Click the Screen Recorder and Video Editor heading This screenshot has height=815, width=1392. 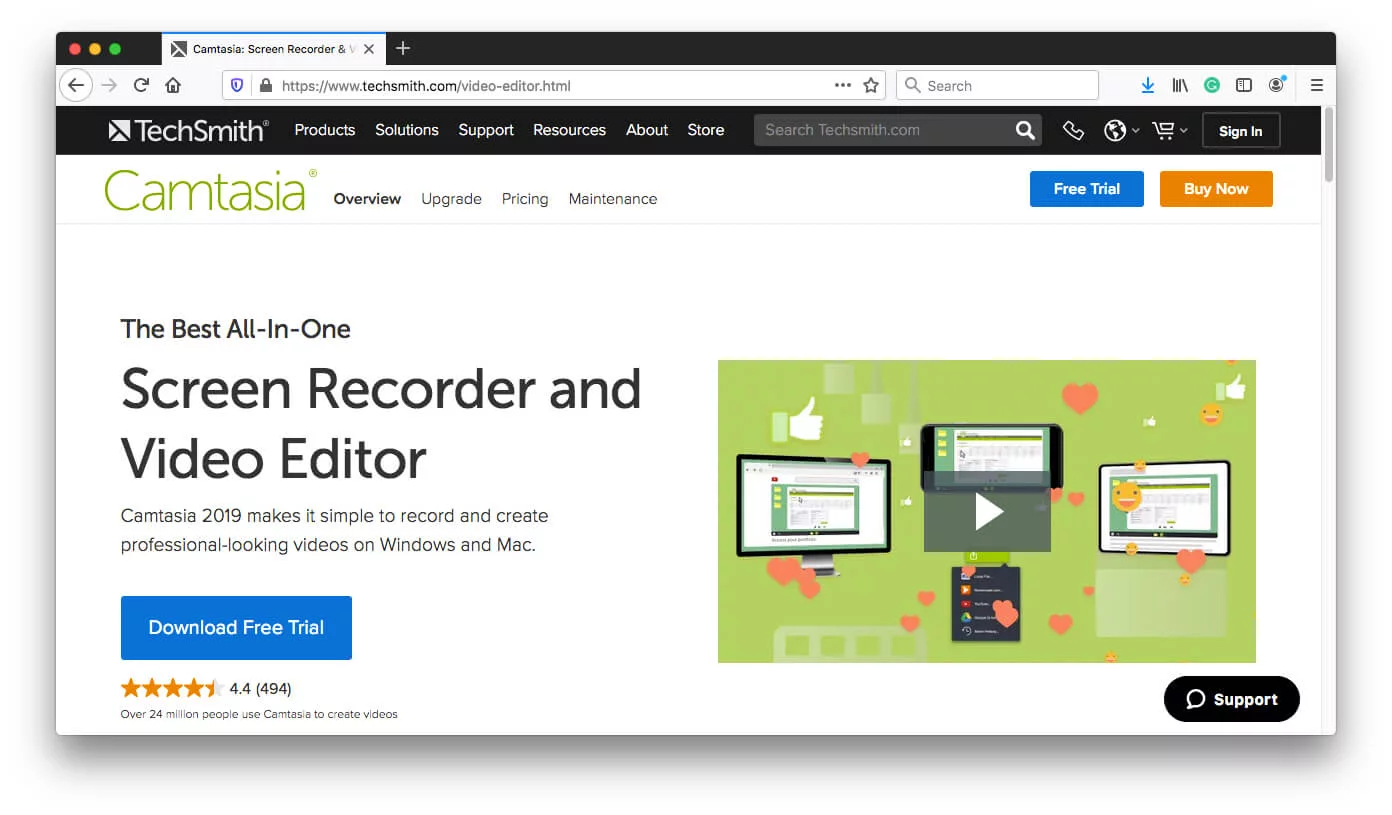pyautogui.click(x=381, y=423)
